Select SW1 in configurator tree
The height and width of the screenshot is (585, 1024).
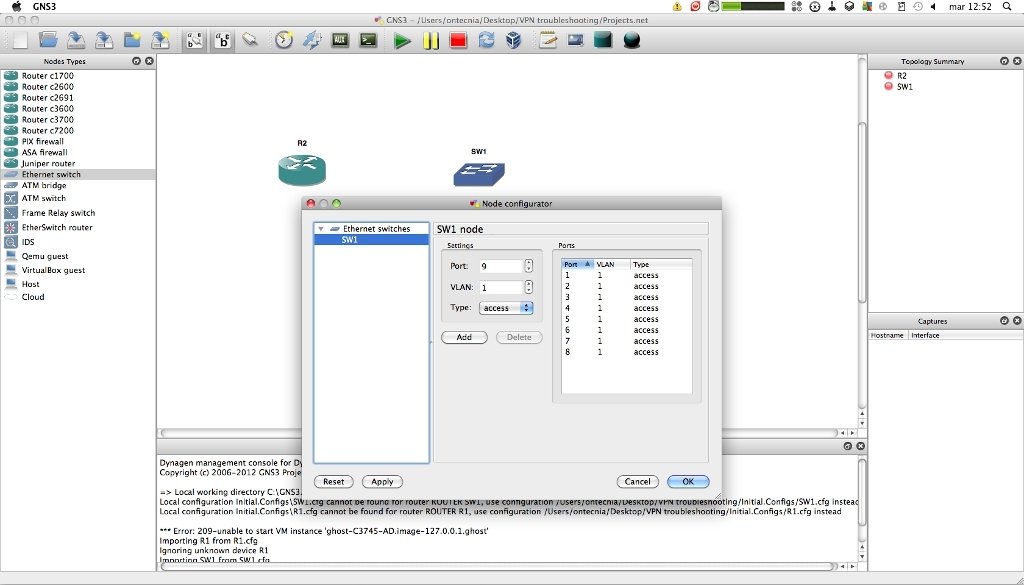372,240
